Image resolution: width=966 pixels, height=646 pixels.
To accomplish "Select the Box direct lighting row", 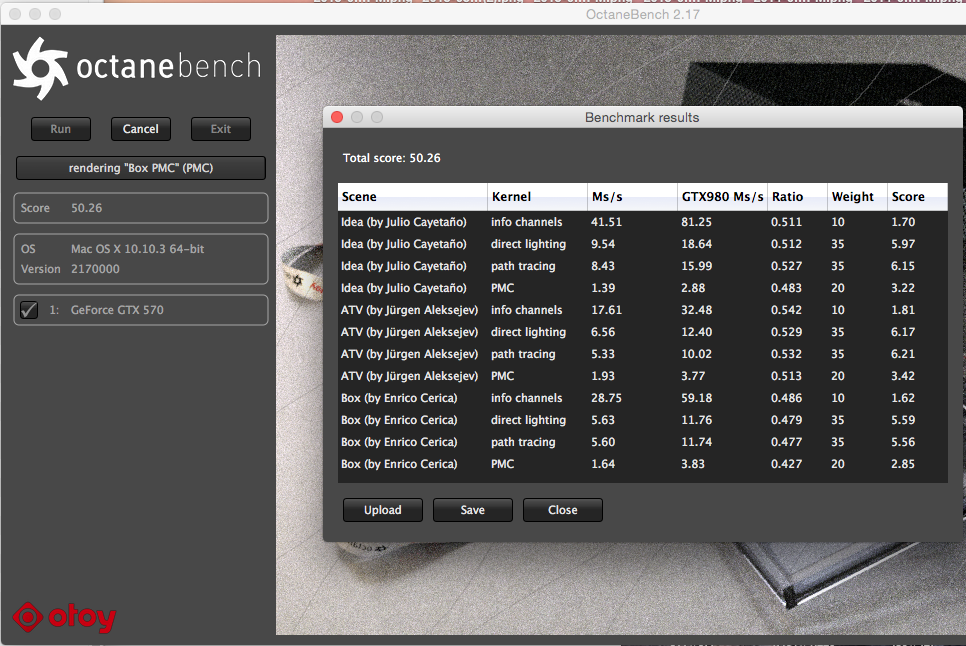I will pos(643,420).
